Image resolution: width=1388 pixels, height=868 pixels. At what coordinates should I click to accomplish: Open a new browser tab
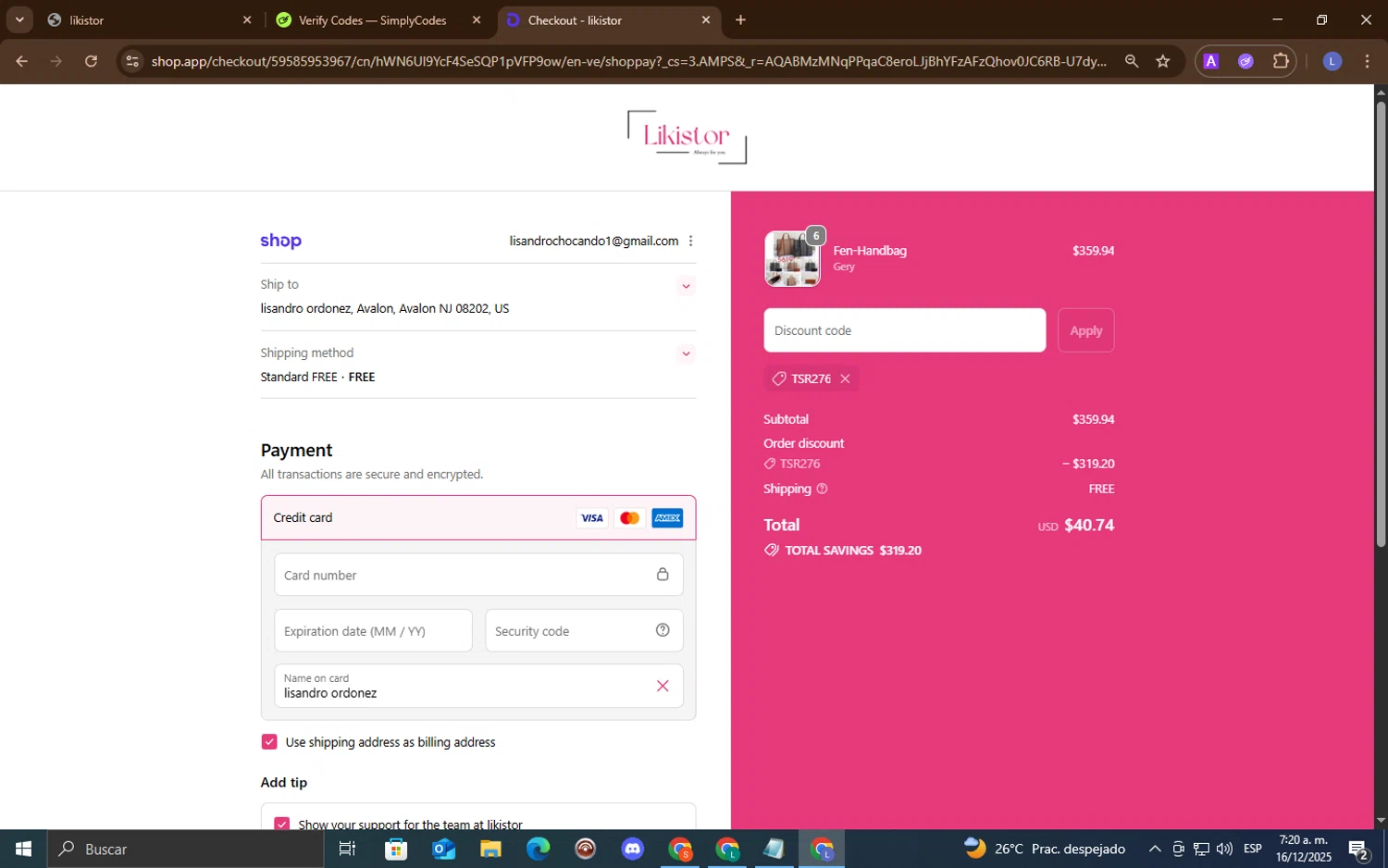tap(740, 19)
